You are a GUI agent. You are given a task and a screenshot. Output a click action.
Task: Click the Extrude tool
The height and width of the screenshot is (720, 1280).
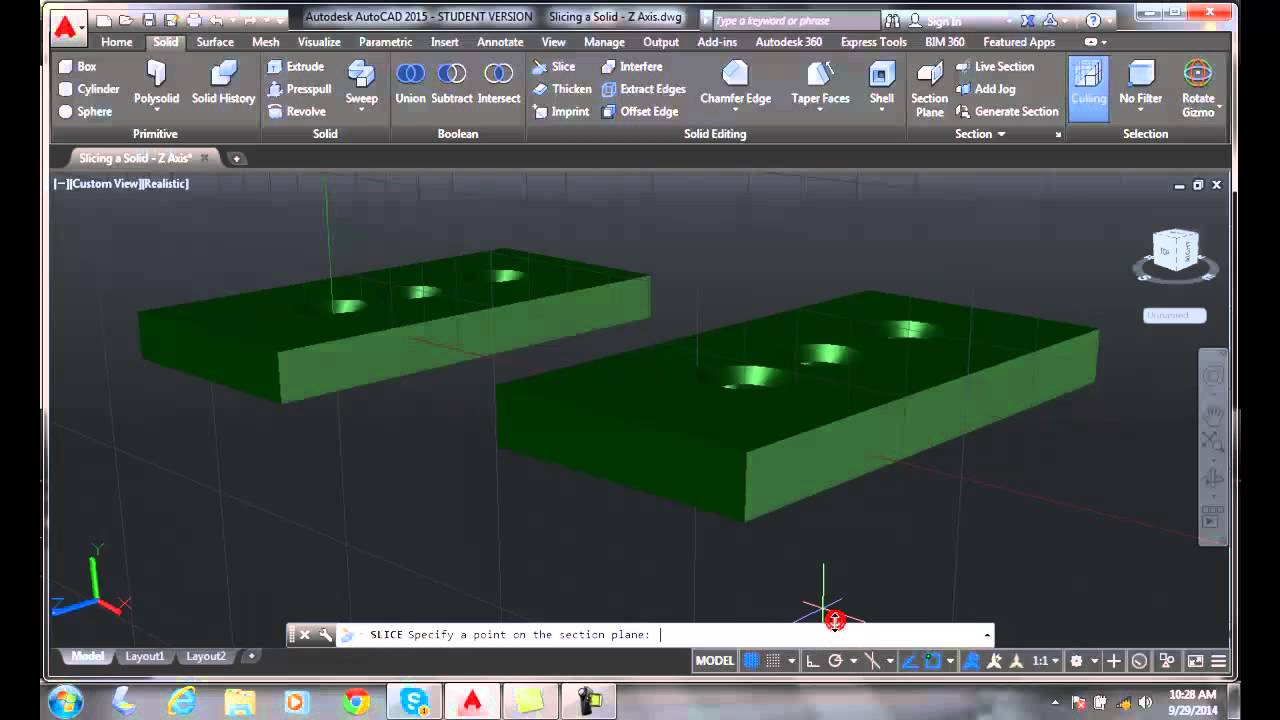(x=295, y=66)
